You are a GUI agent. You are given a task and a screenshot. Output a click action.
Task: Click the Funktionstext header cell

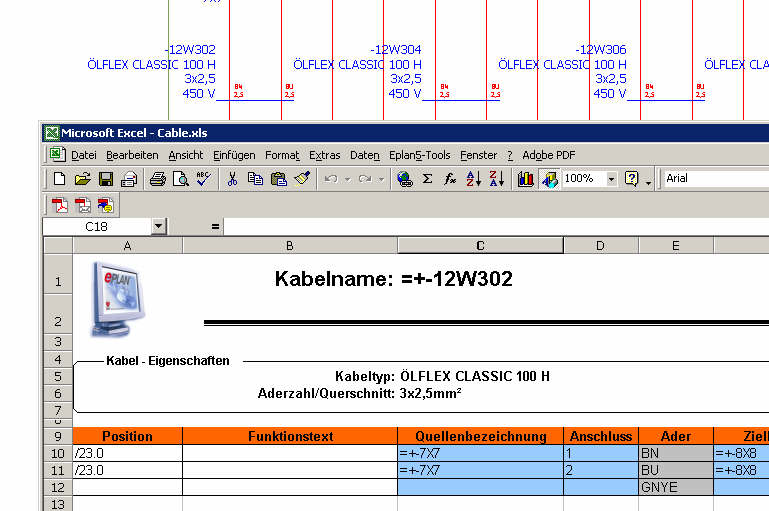pyautogui.click(x=290, y=436)
